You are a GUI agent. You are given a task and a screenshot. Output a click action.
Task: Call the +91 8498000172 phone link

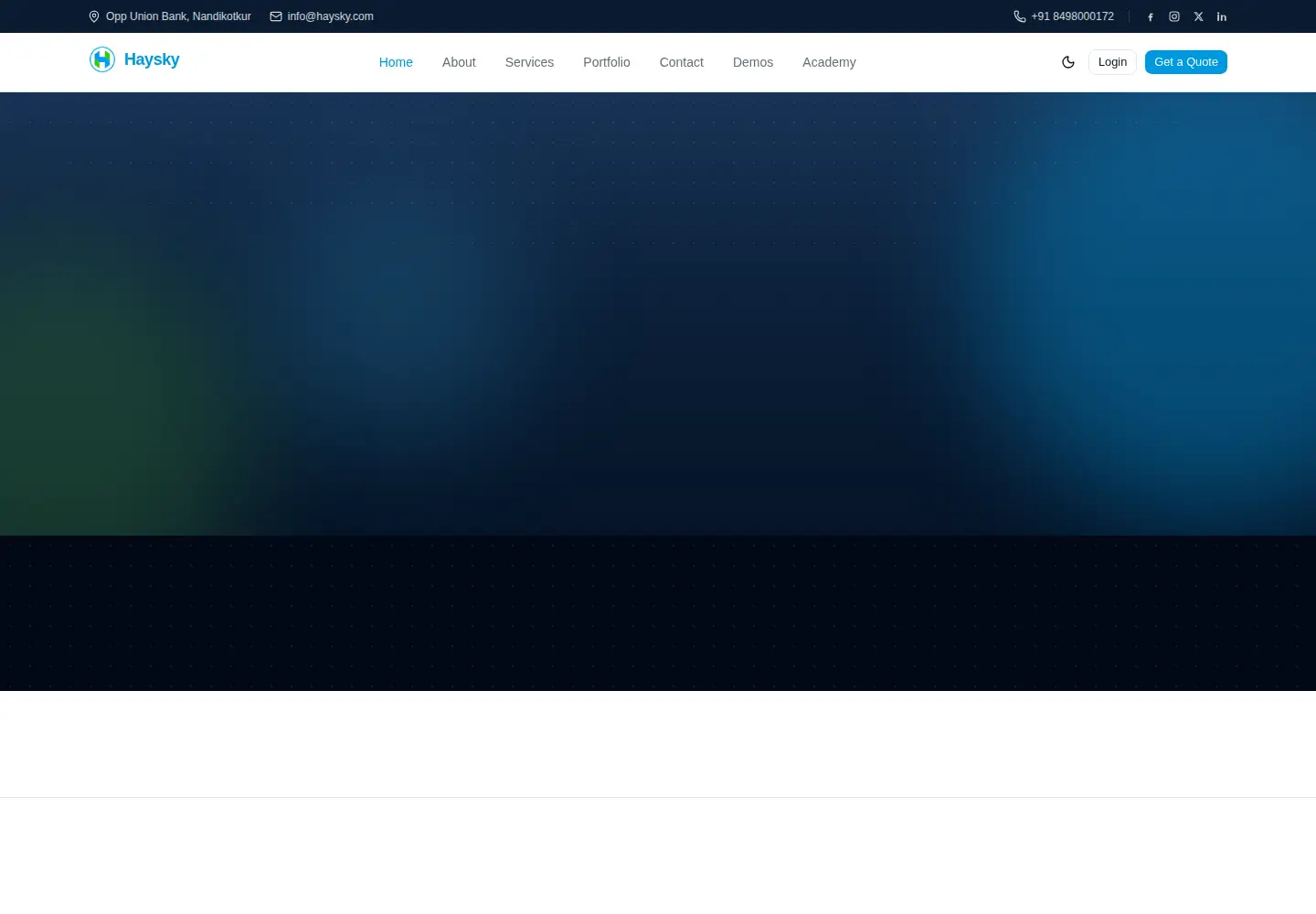[1073, 16]
